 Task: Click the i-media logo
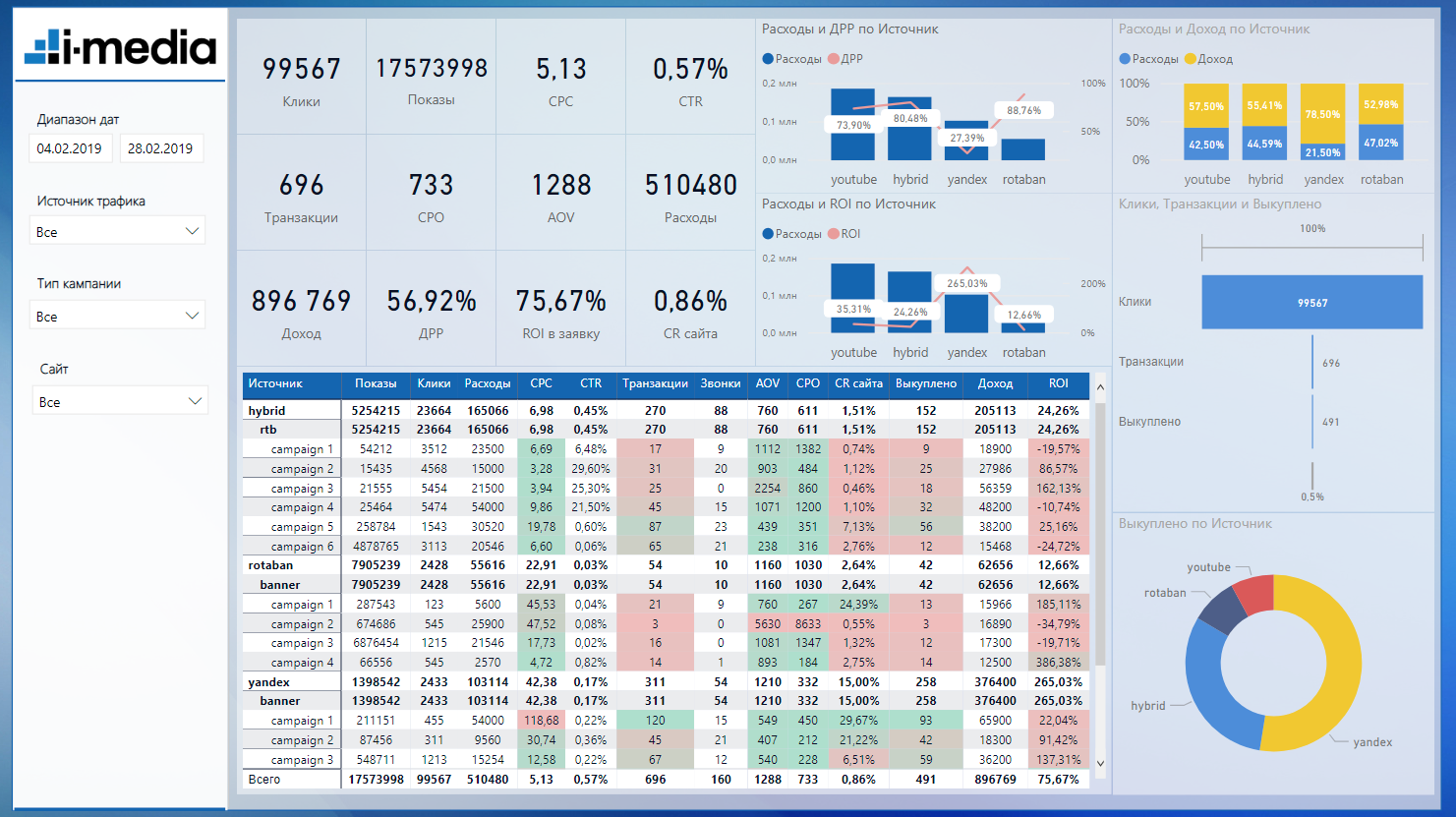(120, 46)
